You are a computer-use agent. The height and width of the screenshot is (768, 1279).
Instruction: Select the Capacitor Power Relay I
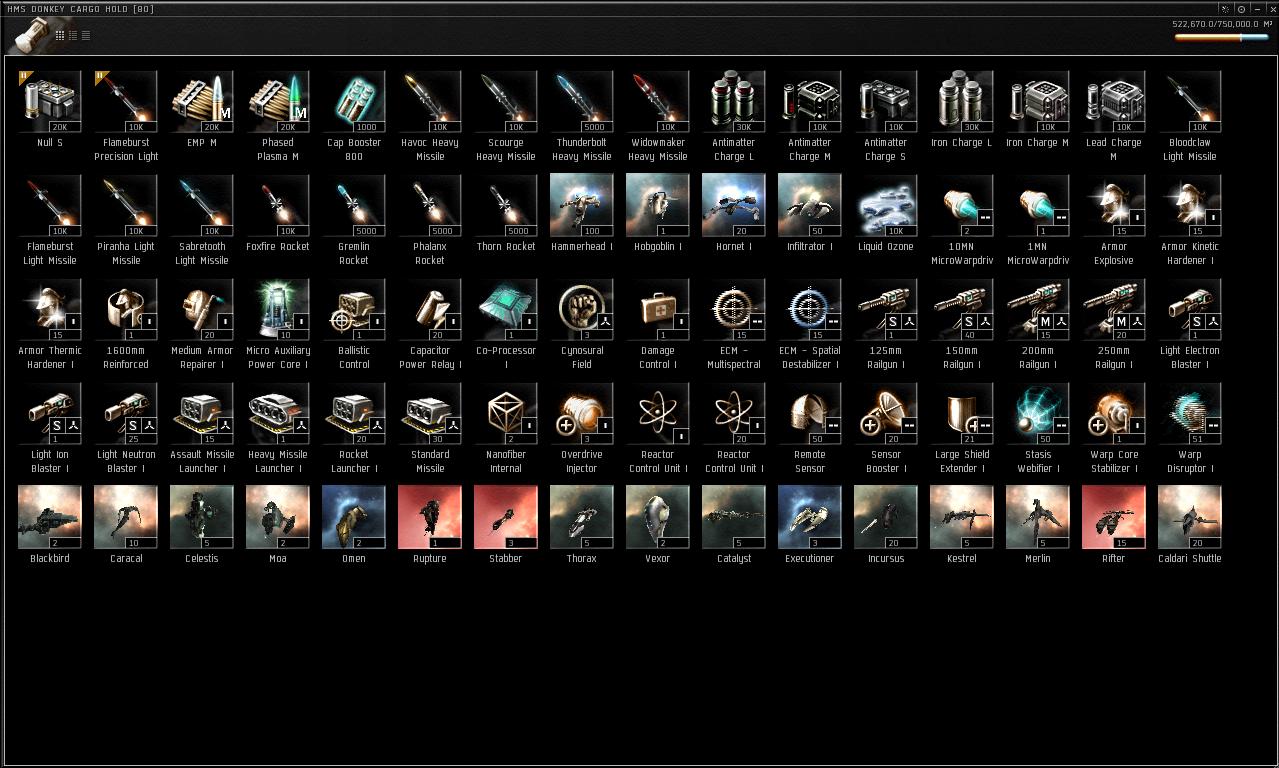point(430,309)
